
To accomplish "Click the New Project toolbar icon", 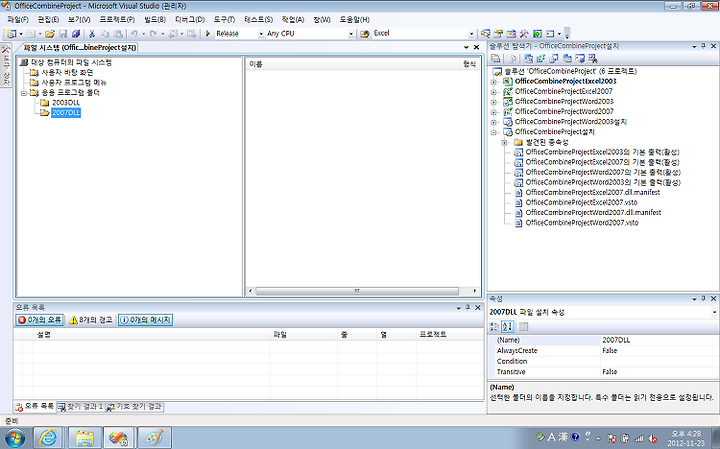I will pyautogui.click(x=11, y=34).
